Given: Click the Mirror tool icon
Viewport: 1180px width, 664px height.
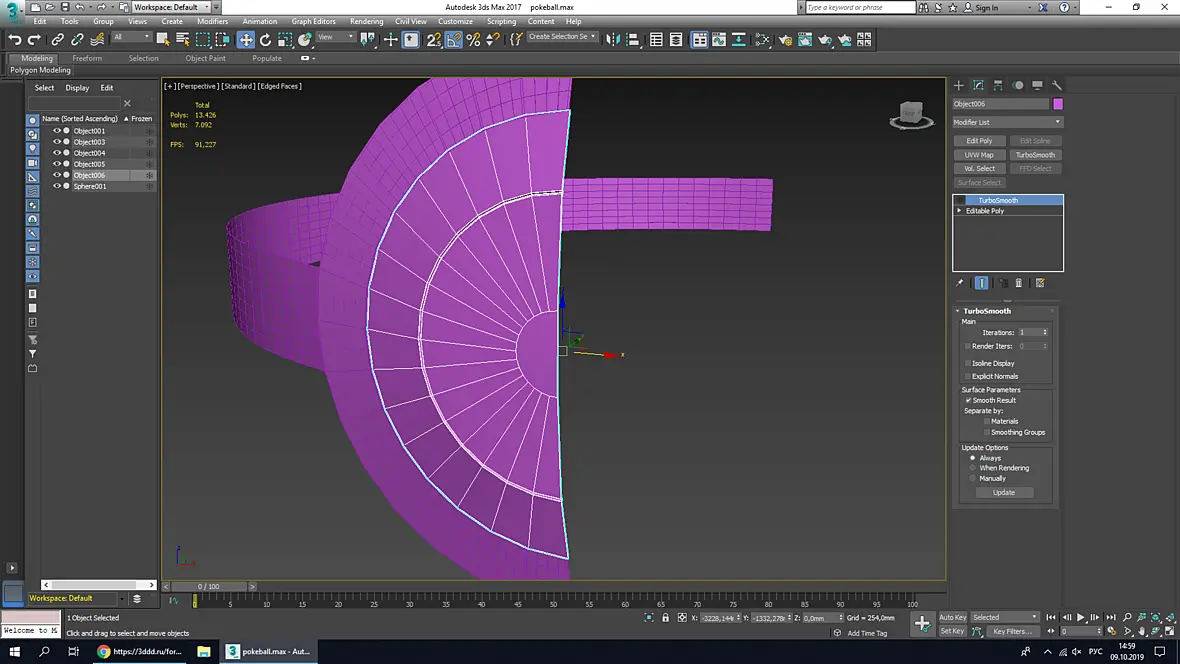Looking at the screenshot, I should [x=613, y=40].
